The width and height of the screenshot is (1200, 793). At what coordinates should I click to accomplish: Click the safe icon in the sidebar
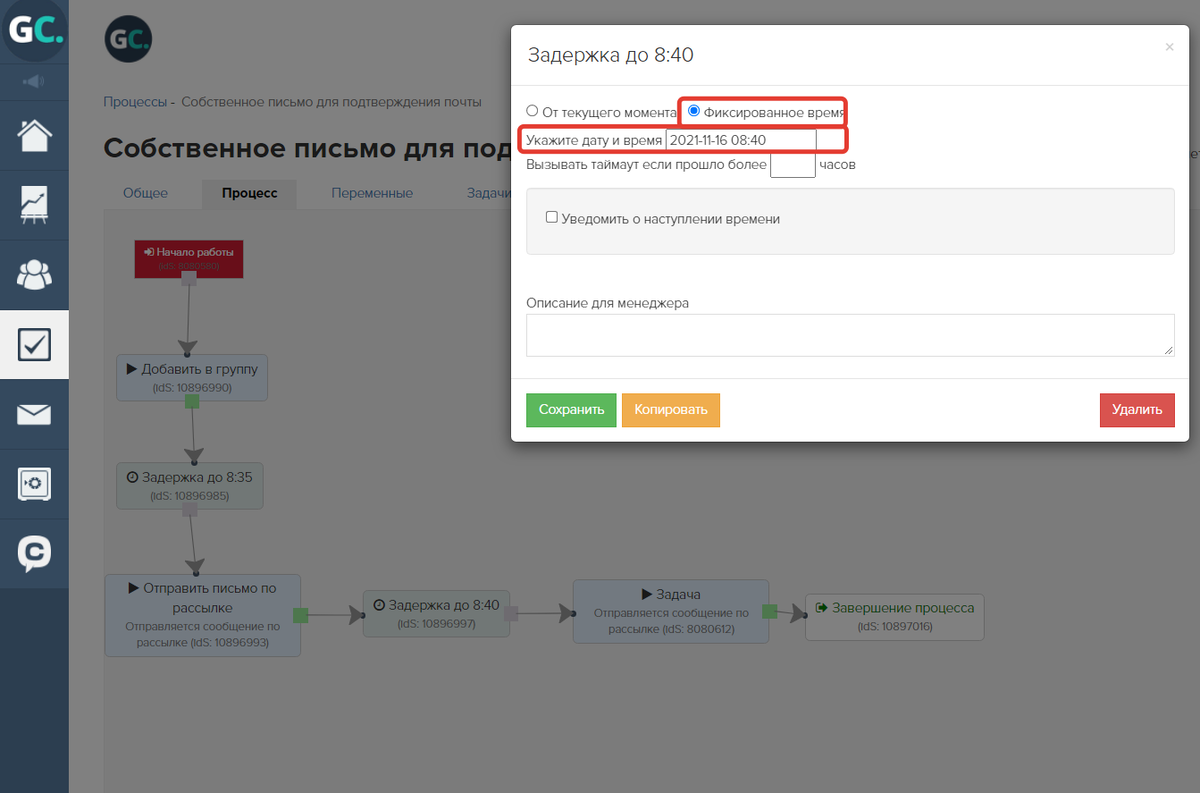coord(34,484)
